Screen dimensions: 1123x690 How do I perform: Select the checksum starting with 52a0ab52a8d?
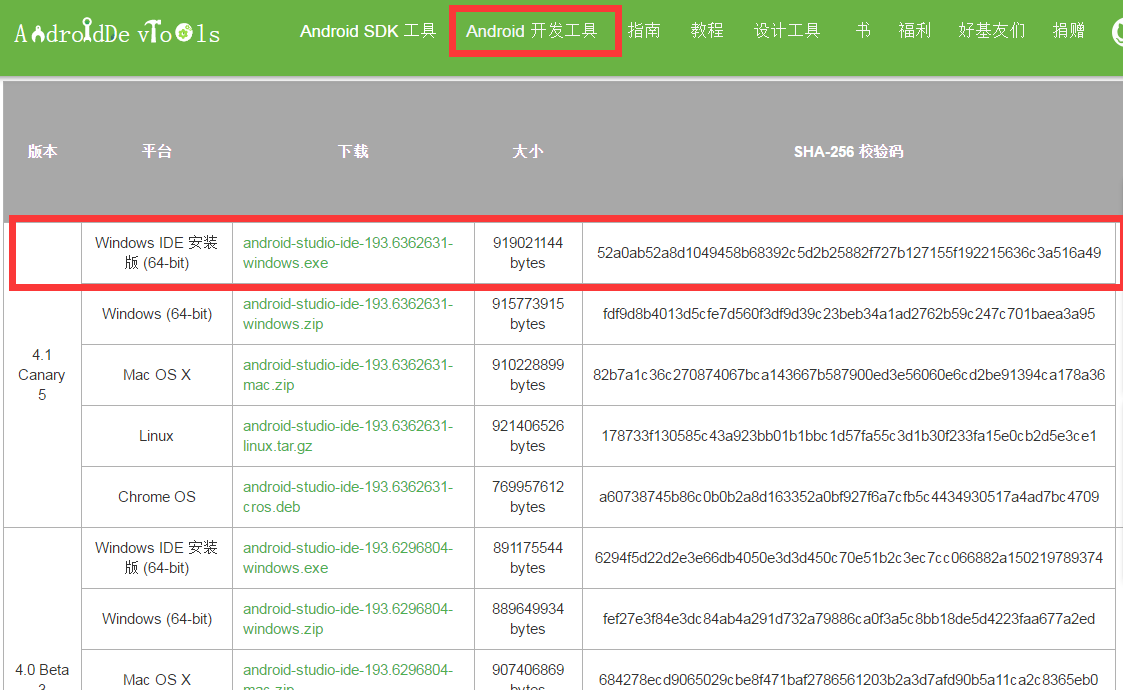(x=849, y=253)
